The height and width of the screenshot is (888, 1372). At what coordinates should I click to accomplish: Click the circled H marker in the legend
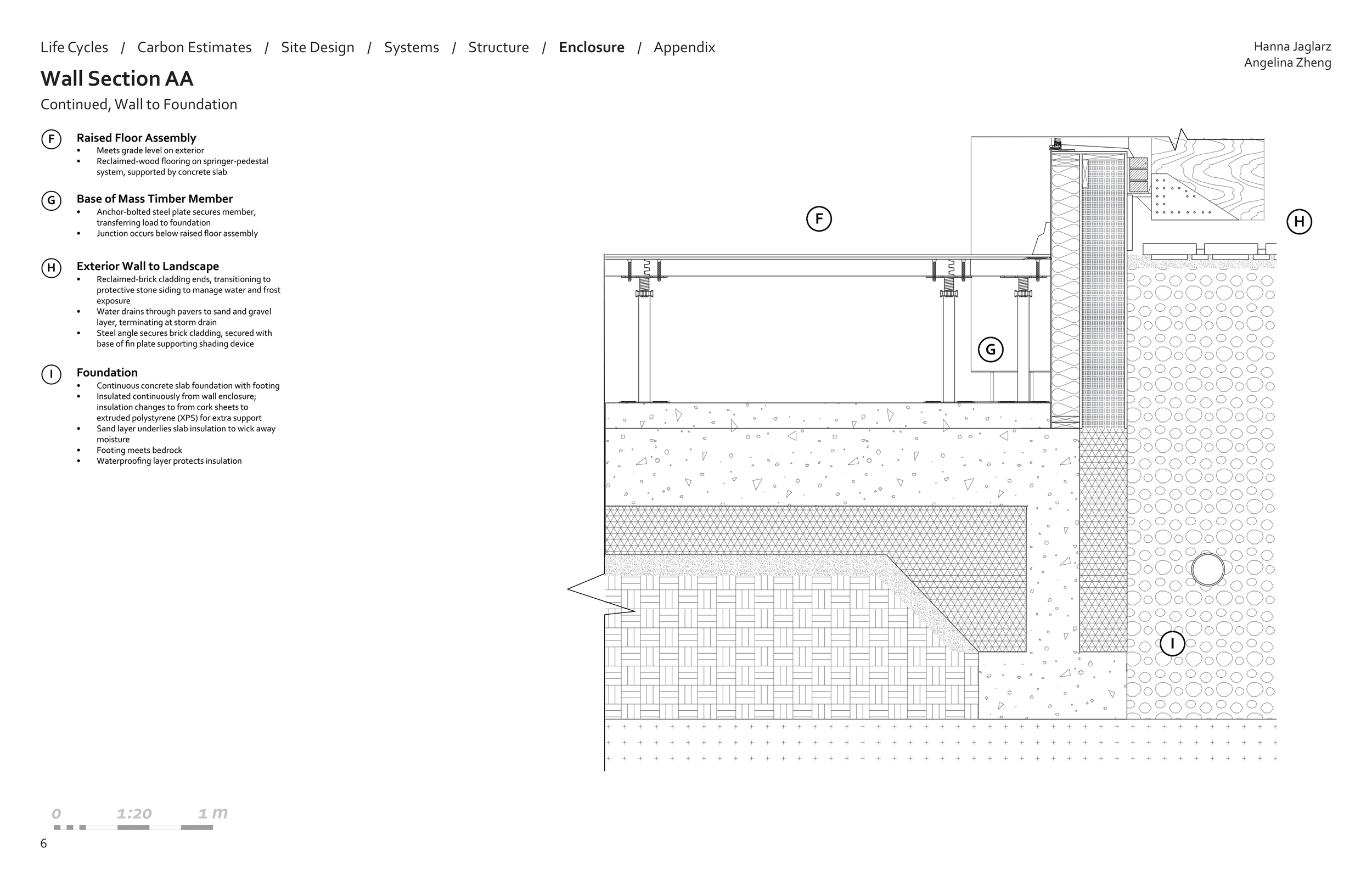(x=51, y=268)
